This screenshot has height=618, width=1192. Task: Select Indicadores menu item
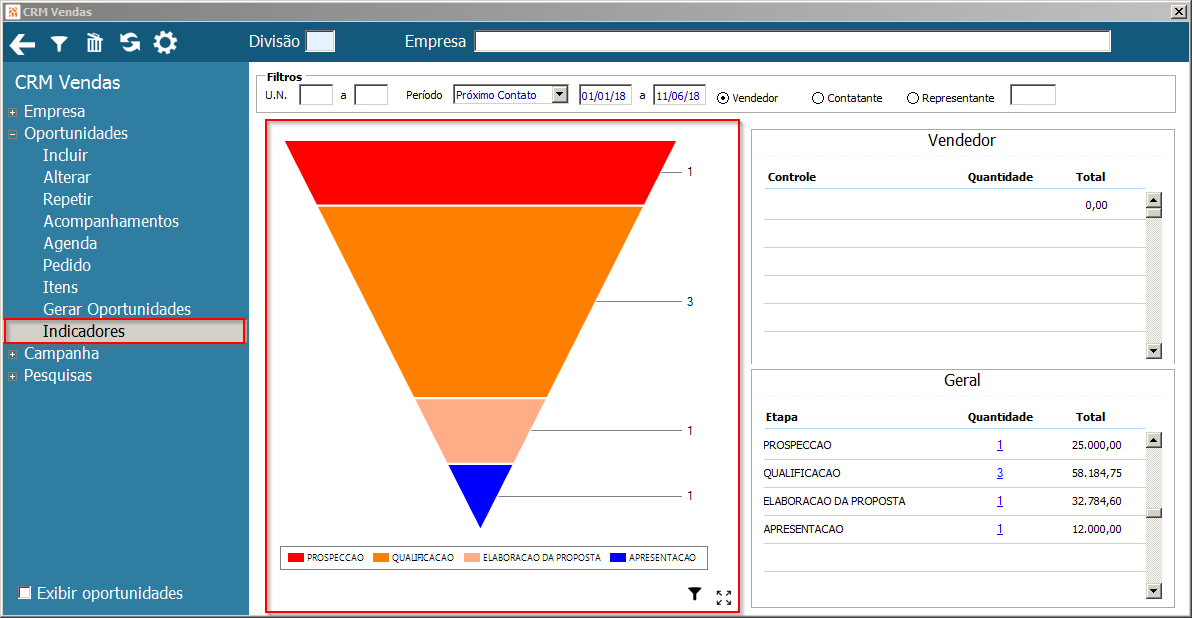125,331
